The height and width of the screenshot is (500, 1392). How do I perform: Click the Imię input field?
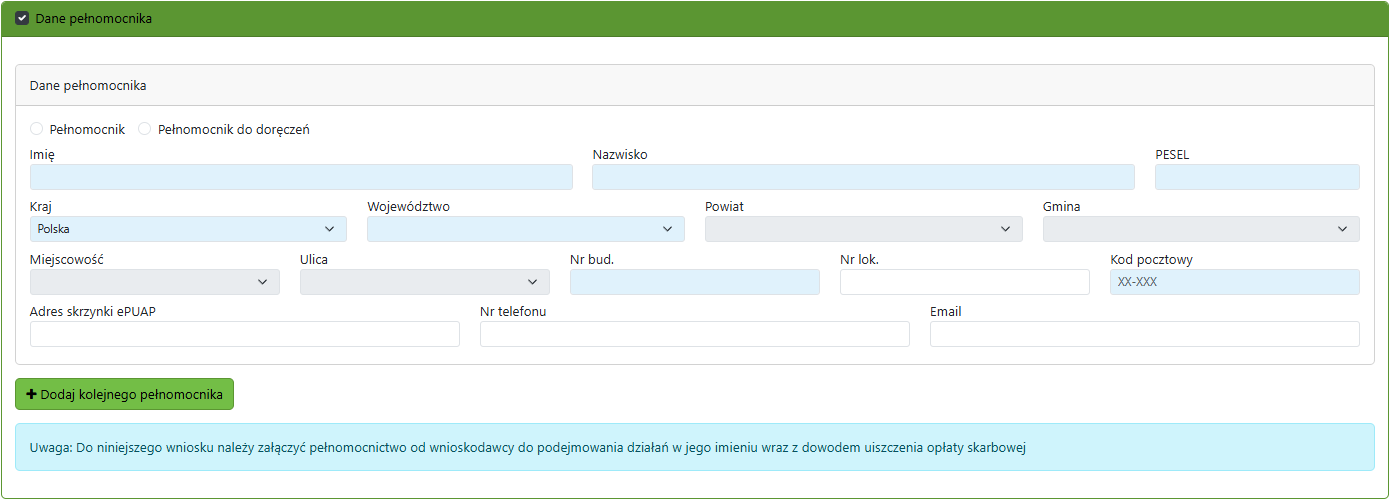pyautogui.click(x=301, y=177)
